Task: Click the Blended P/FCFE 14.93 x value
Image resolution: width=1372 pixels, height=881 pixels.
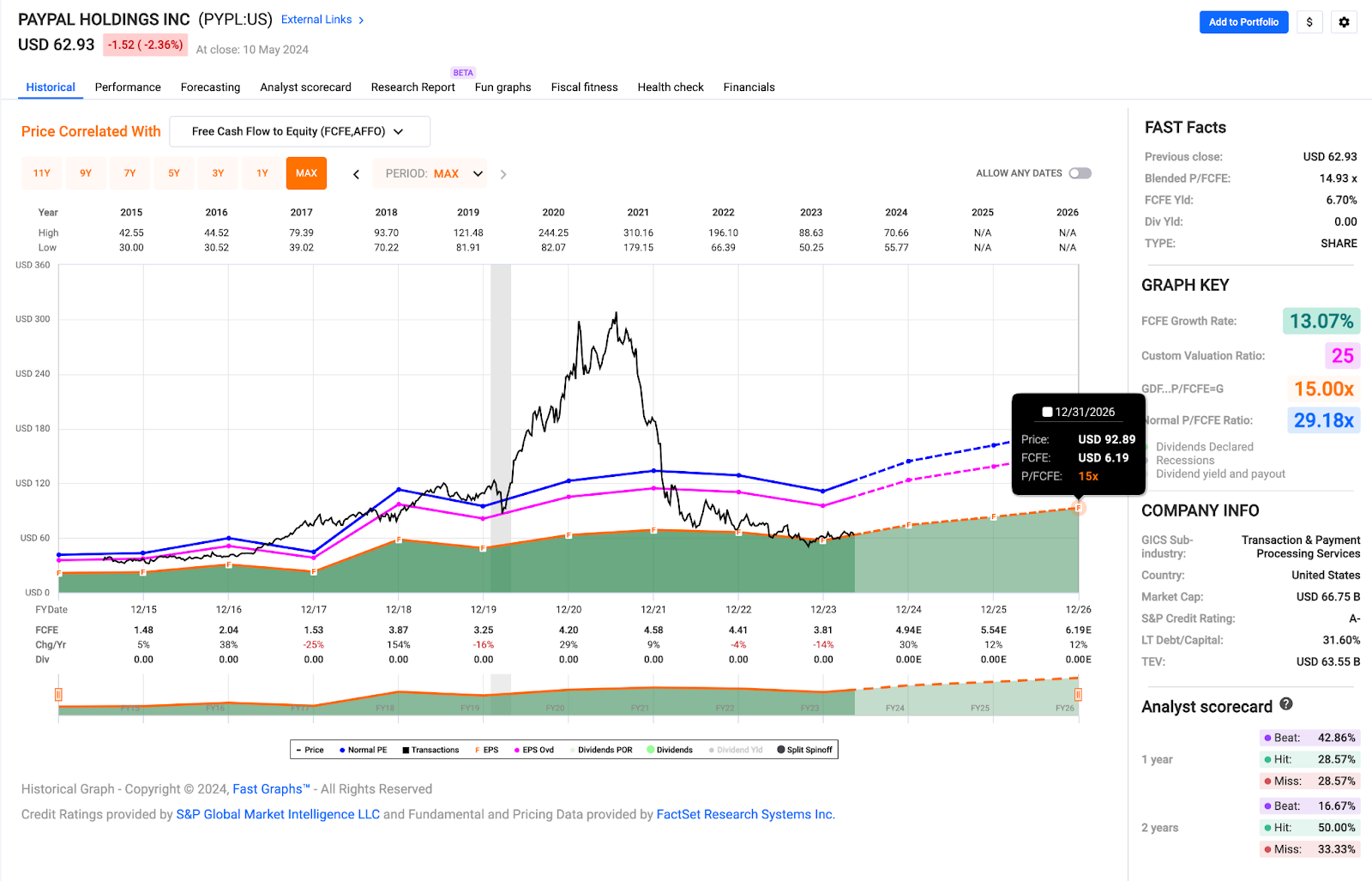Action: [1338, 178]
